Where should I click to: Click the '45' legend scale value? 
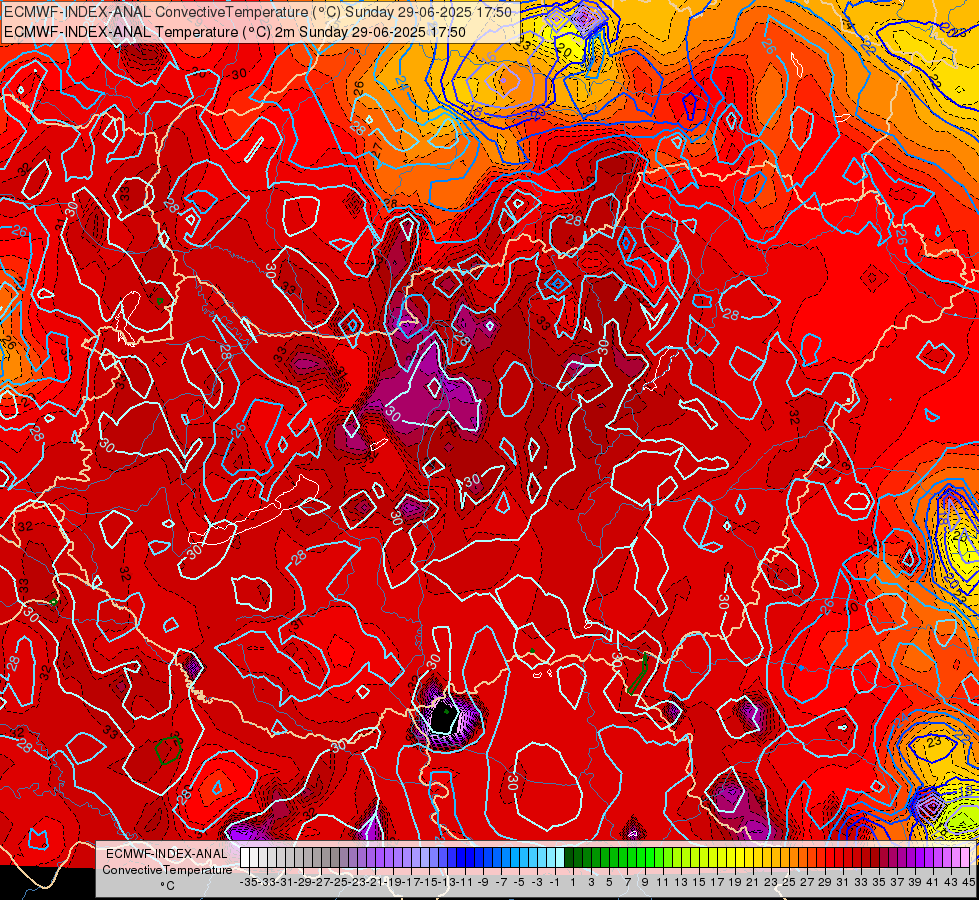coord(969,882)
